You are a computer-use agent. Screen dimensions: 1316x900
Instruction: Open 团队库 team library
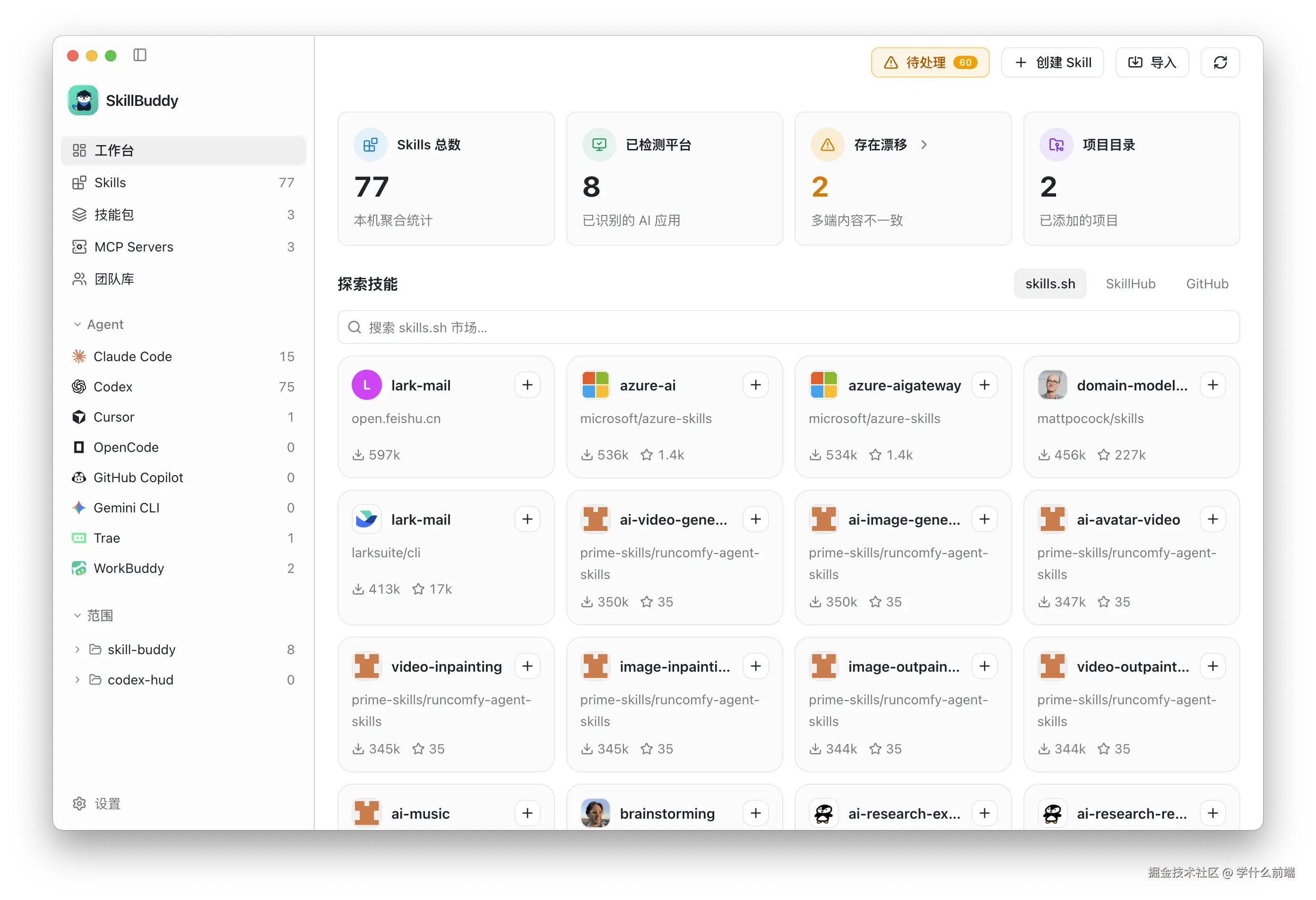pyautogui.click(x=183, y=279)
